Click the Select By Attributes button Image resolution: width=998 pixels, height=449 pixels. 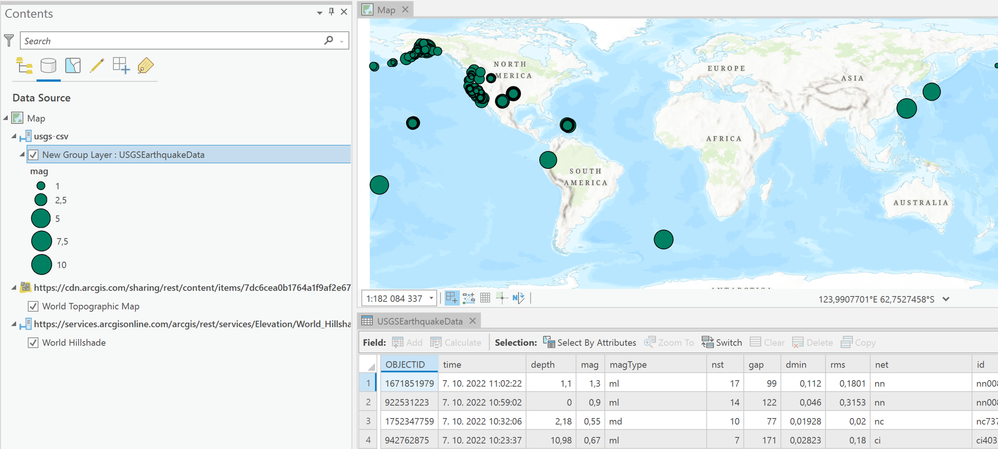coord(589,343)
